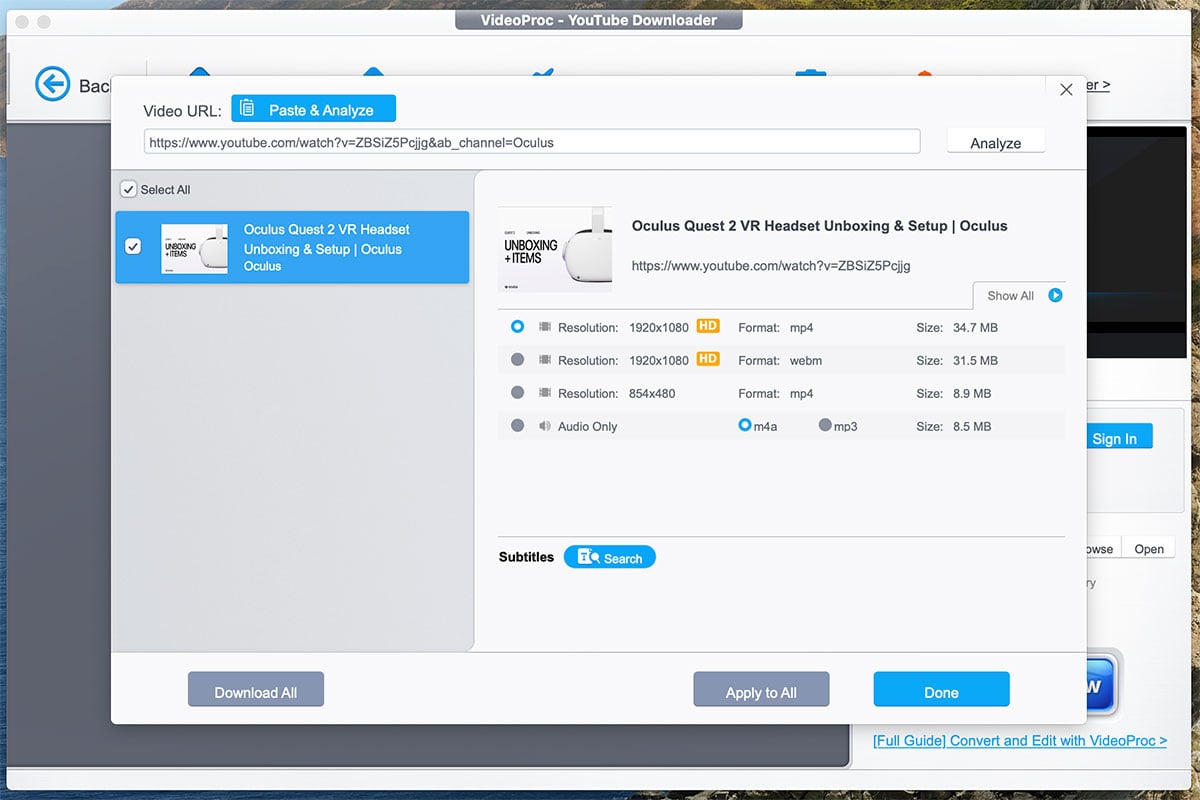Screen dimensions: 1200x800
Task: Search for subtitles
Action: [610, 557]
